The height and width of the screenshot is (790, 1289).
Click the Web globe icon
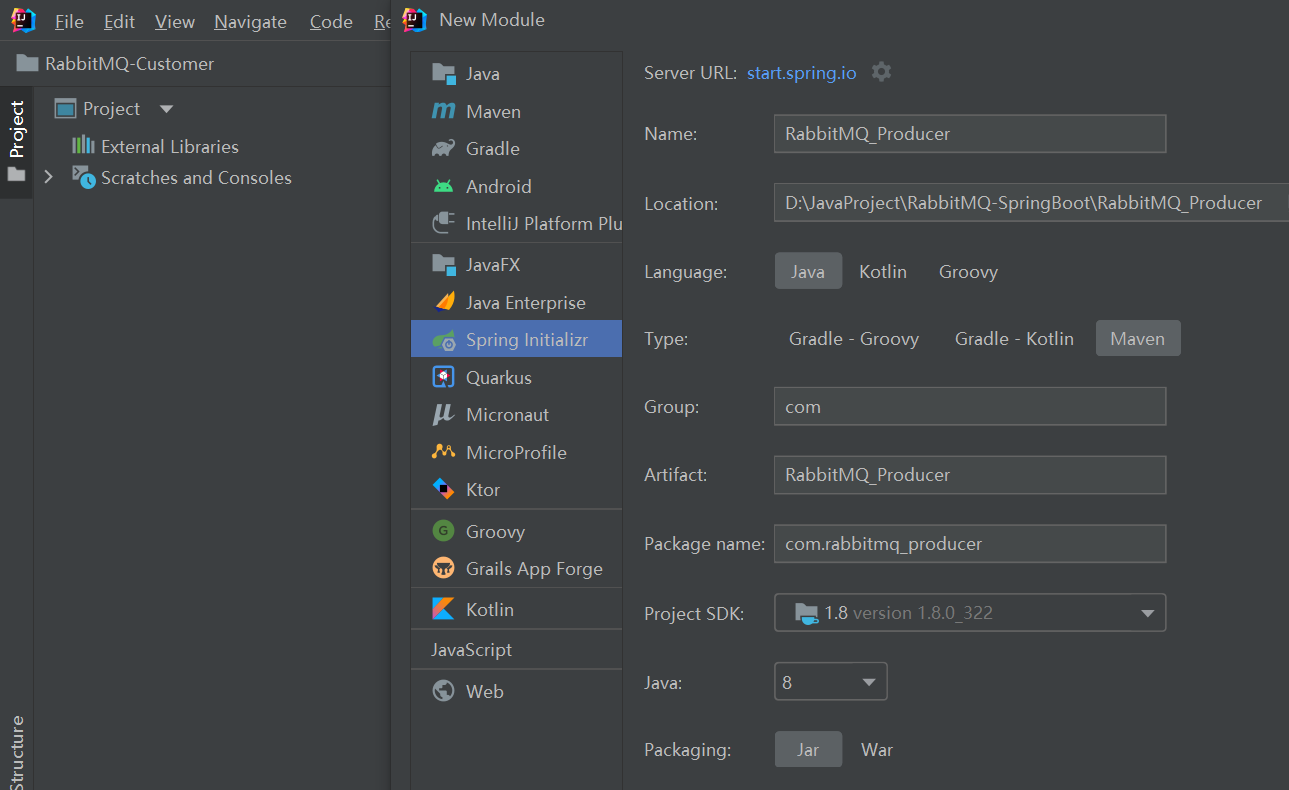(443, 691)
